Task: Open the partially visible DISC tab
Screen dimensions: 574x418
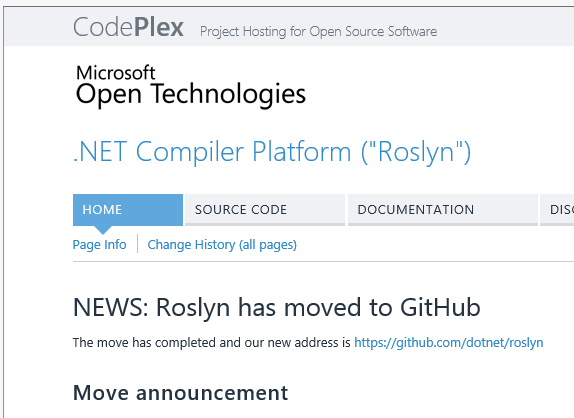Action: pos(557,210)
